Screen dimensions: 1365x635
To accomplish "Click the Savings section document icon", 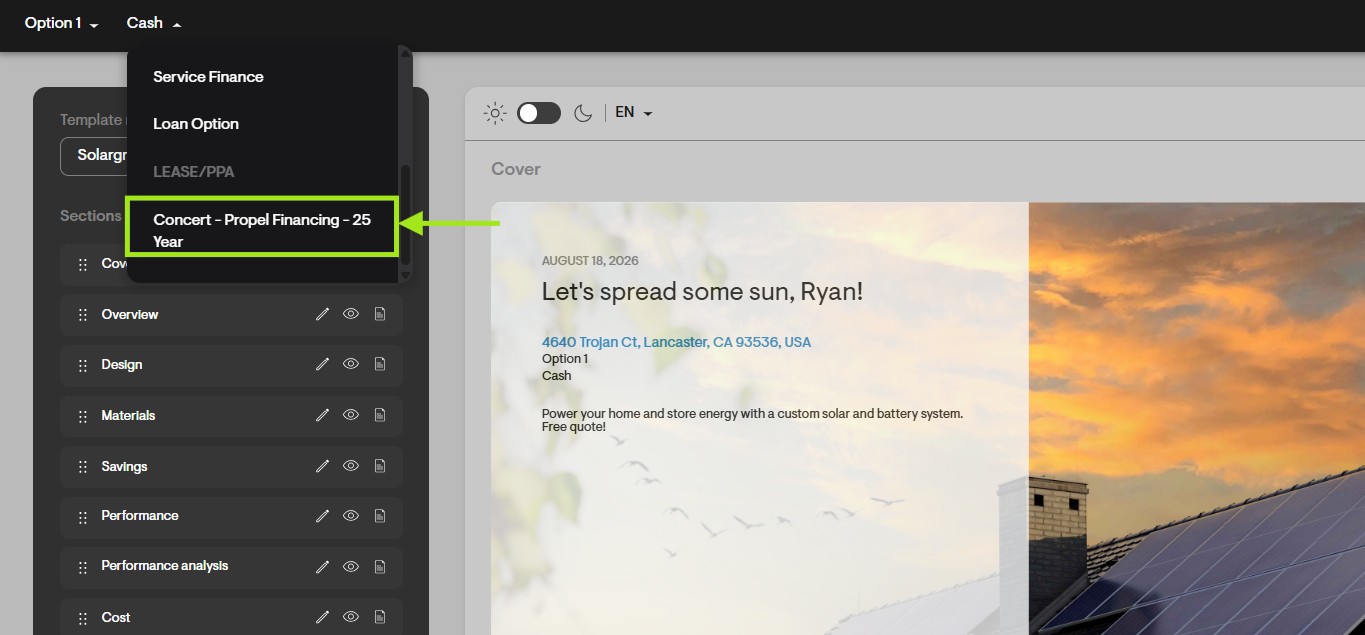I will [380, 466].
